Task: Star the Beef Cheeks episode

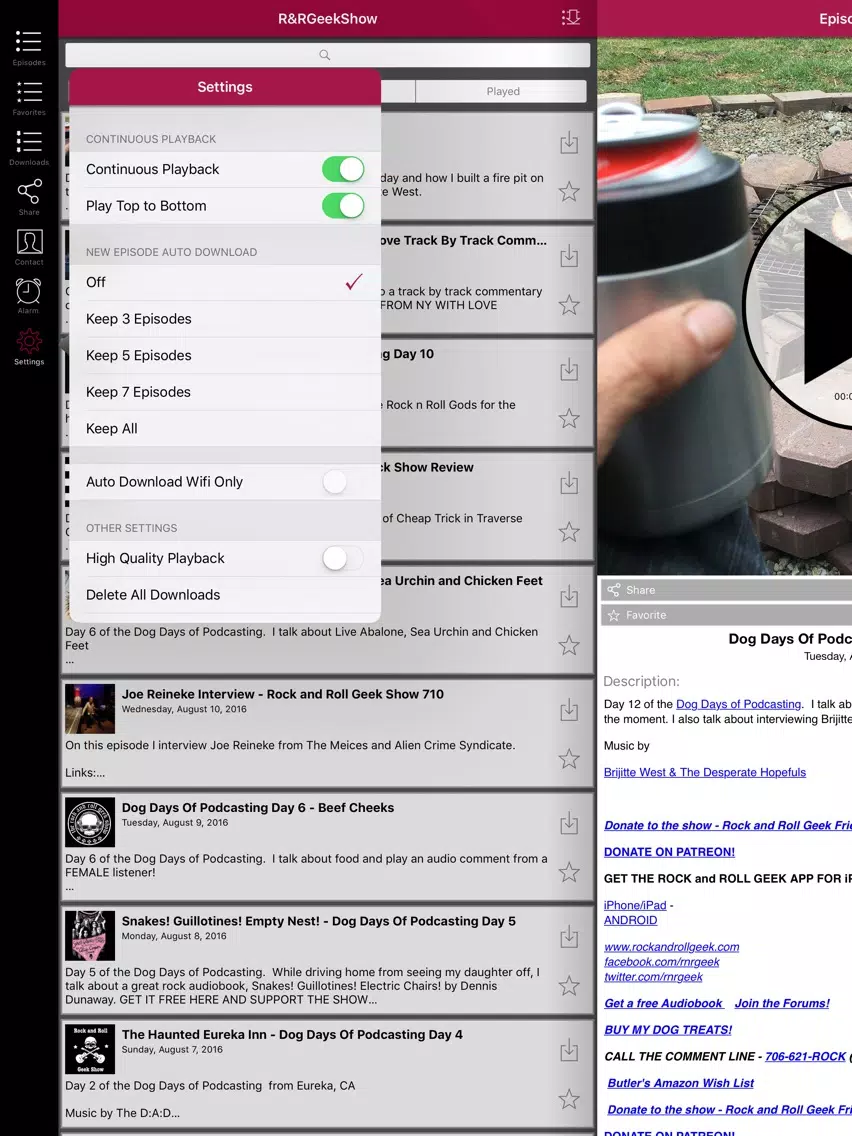Action: (569, 872)
